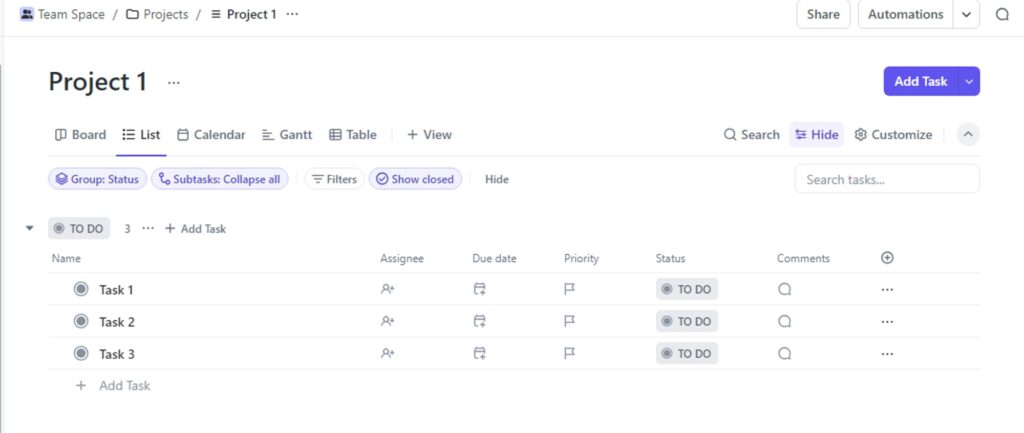Collapse the TO DO group triangle

click(29, 229)
